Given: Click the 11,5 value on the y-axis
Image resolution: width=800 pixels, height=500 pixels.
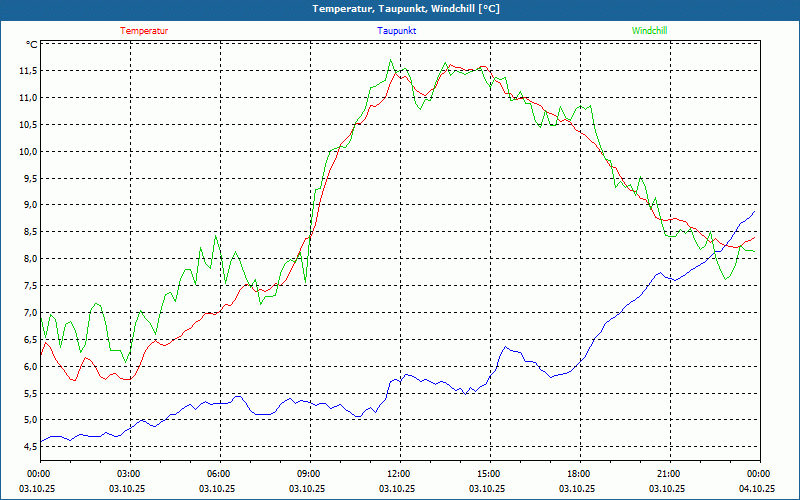Looking at the screenshot, I should [26, 71].
